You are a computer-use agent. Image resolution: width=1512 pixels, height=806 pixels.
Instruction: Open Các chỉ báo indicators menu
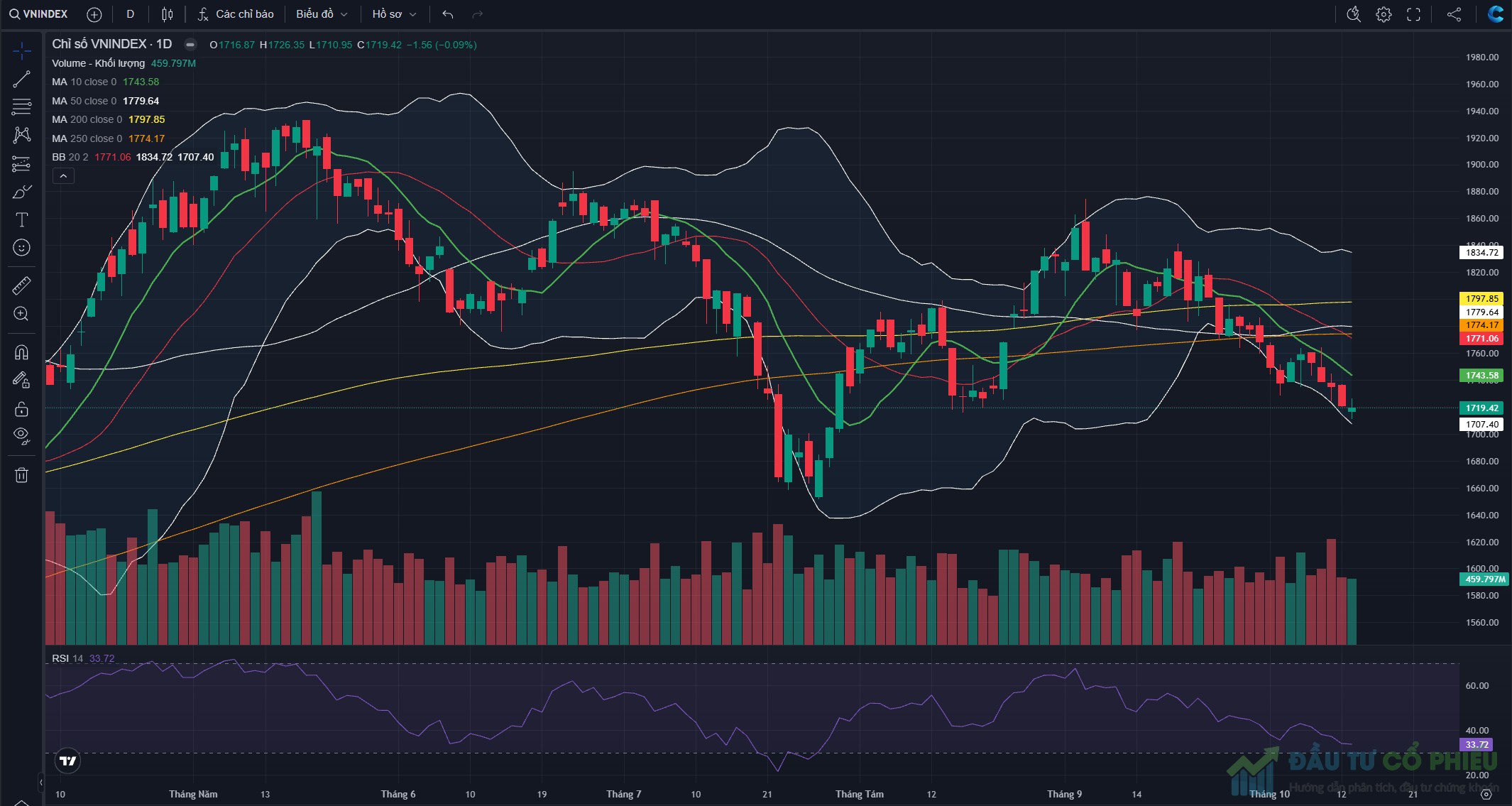pyautogui.click(x=236, y=14)
